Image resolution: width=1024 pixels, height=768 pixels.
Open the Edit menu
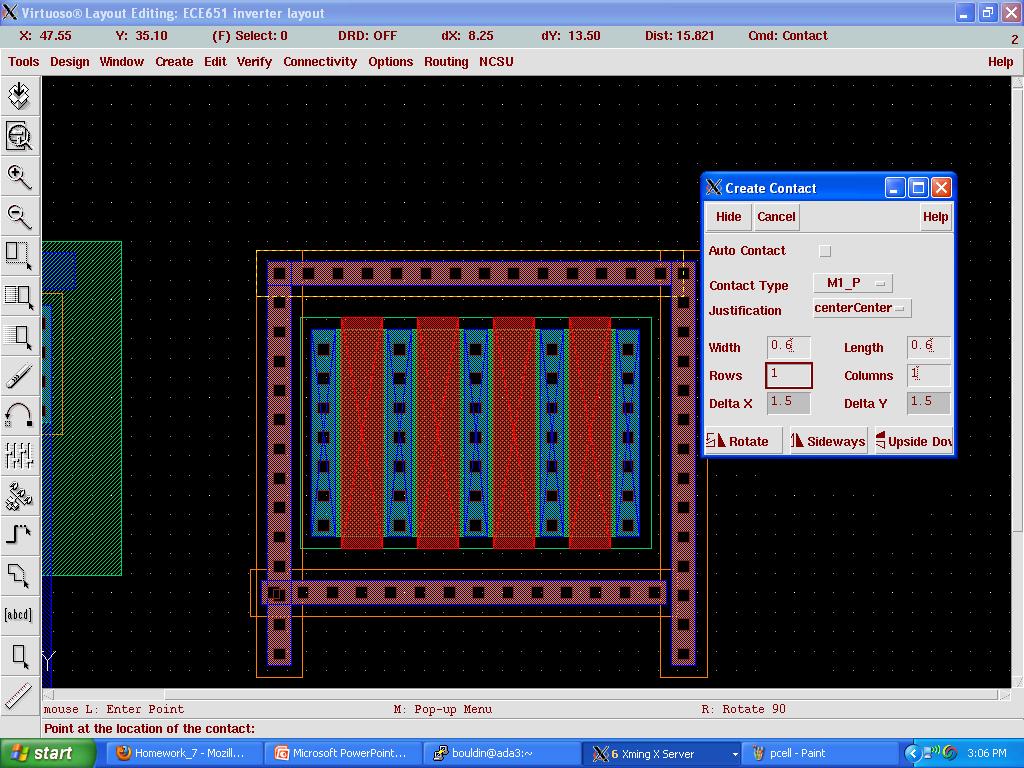(x=215, y=61)
